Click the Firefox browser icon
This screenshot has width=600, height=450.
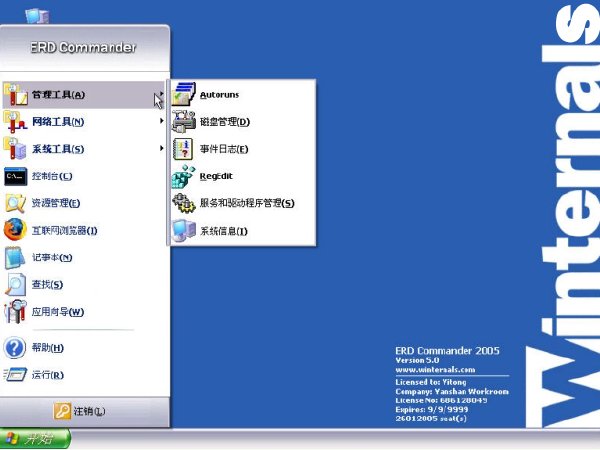click(15, 230)
